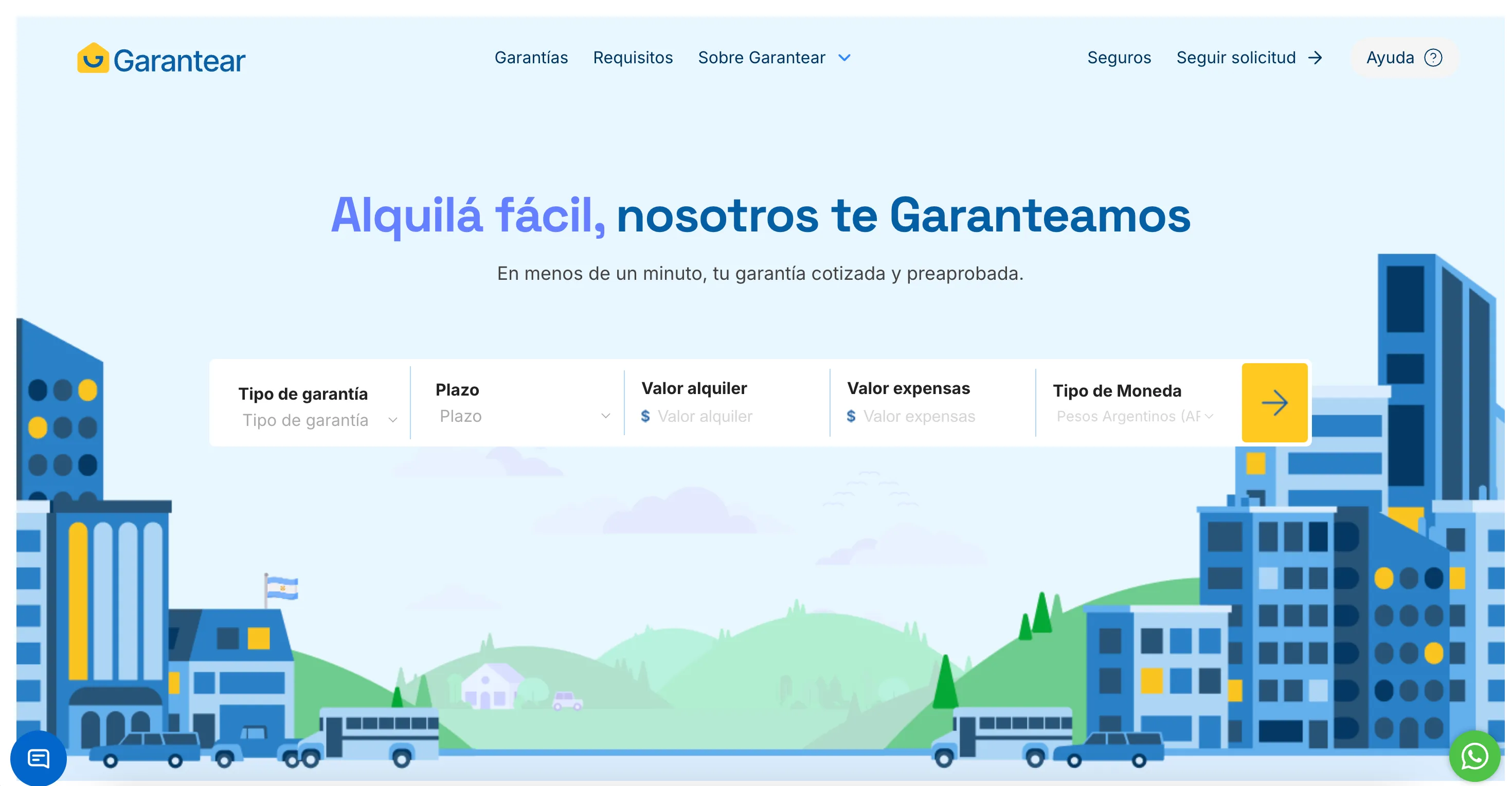Open WhatsApp chat via the green icon
The width and height of the screenshot is (1512, 786).
click(1476, 756)
